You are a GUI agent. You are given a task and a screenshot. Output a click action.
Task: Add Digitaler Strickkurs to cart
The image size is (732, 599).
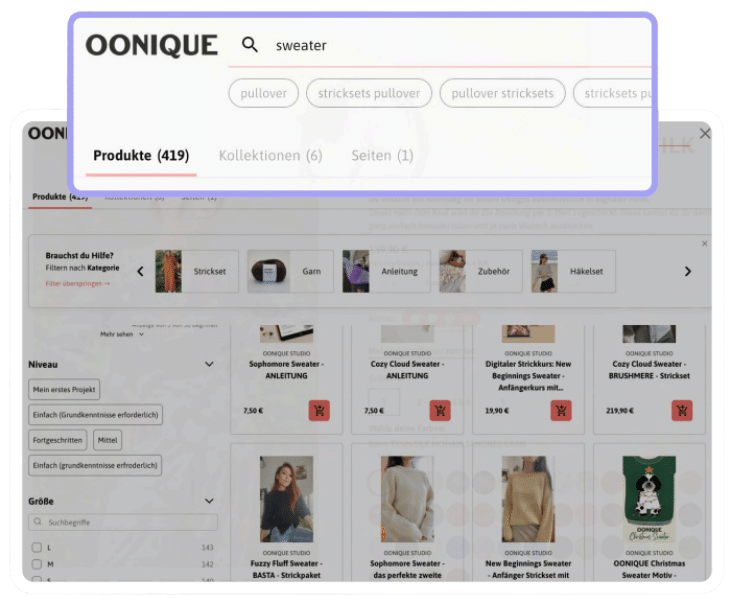[561, 411]
